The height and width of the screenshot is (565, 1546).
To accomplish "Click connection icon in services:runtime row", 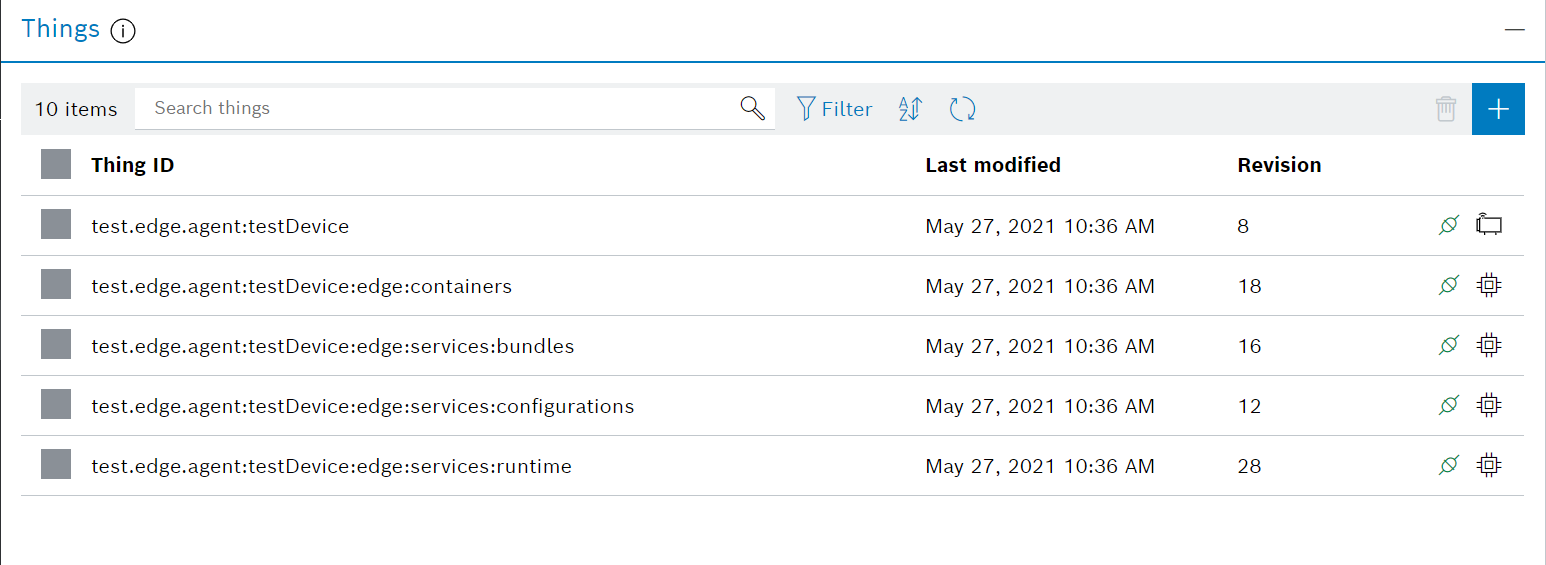I will point(1448,466).
